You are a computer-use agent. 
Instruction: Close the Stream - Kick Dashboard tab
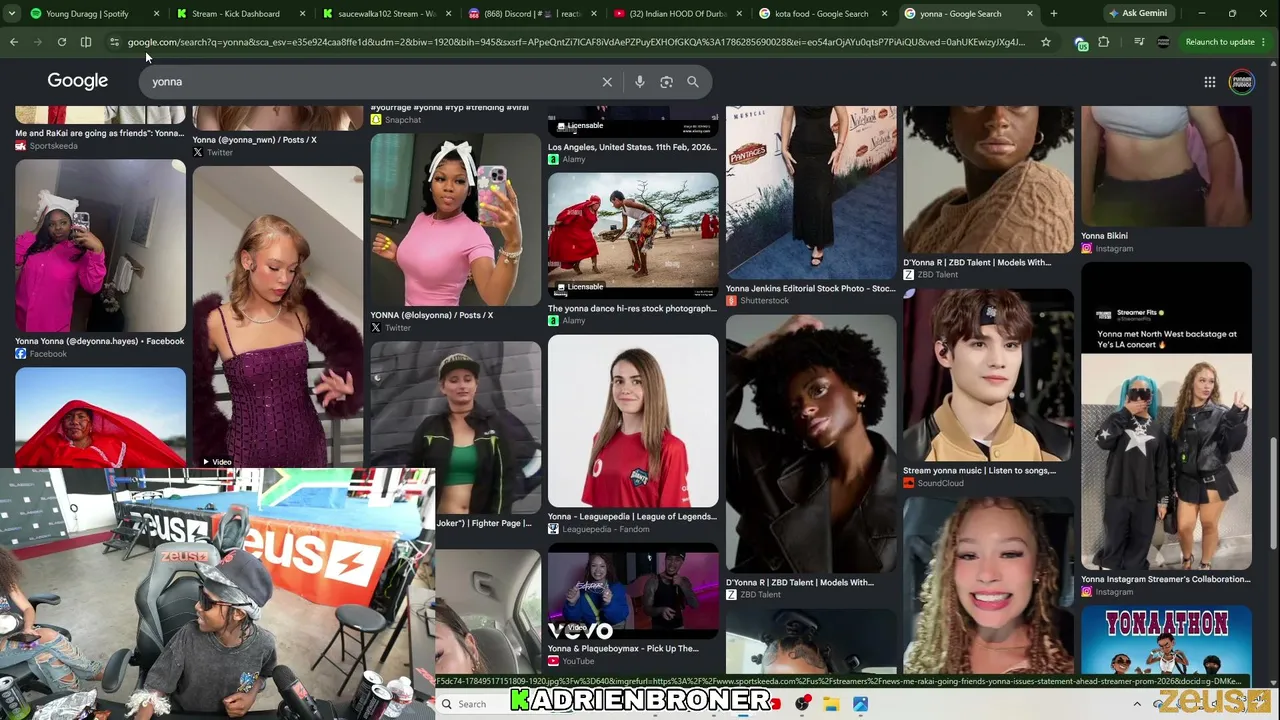[302, 14]
